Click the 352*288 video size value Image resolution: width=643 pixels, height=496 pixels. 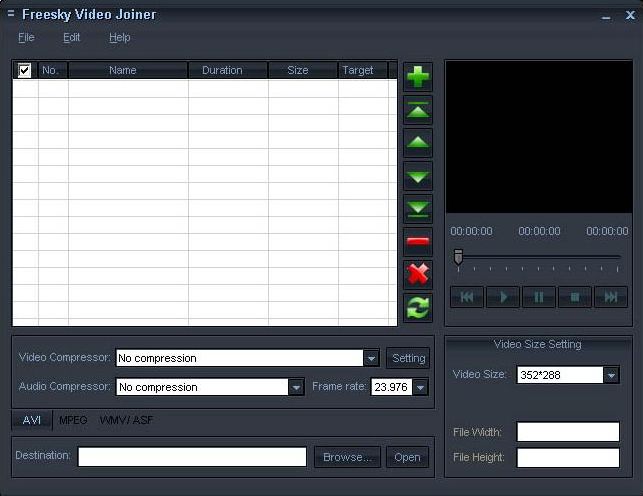pos(560,375)
